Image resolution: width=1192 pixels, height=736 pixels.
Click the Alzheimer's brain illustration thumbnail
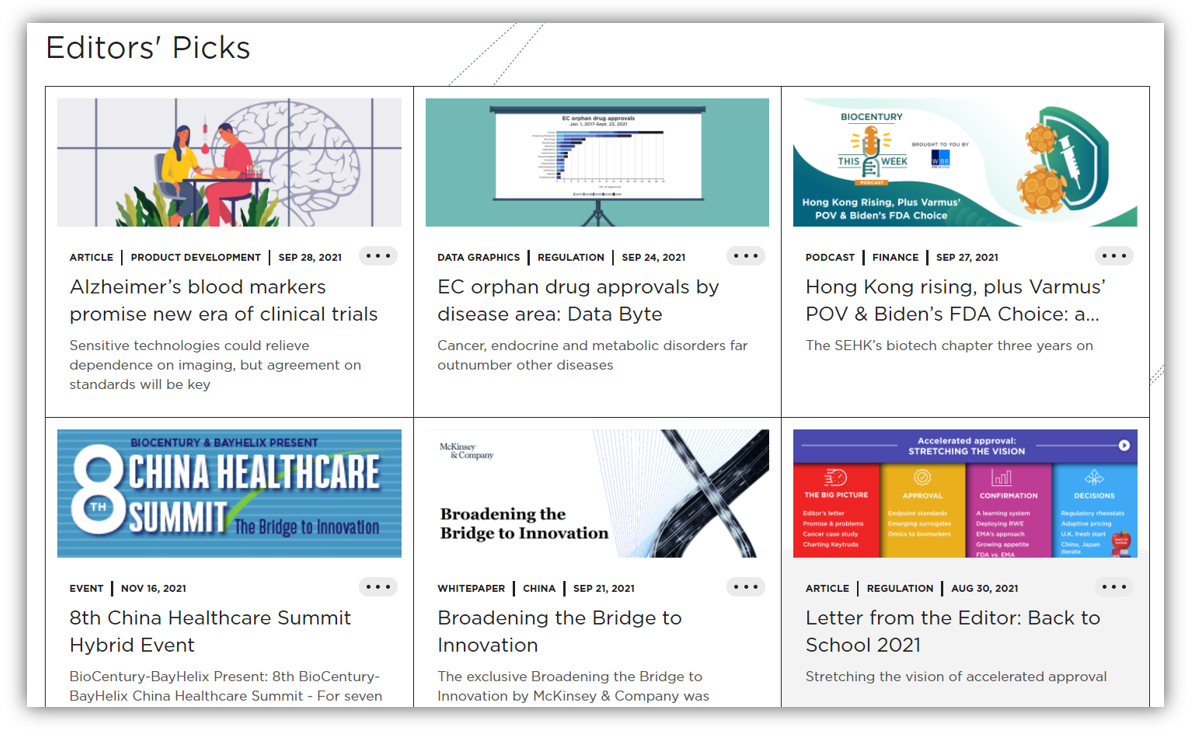[230, 162]
